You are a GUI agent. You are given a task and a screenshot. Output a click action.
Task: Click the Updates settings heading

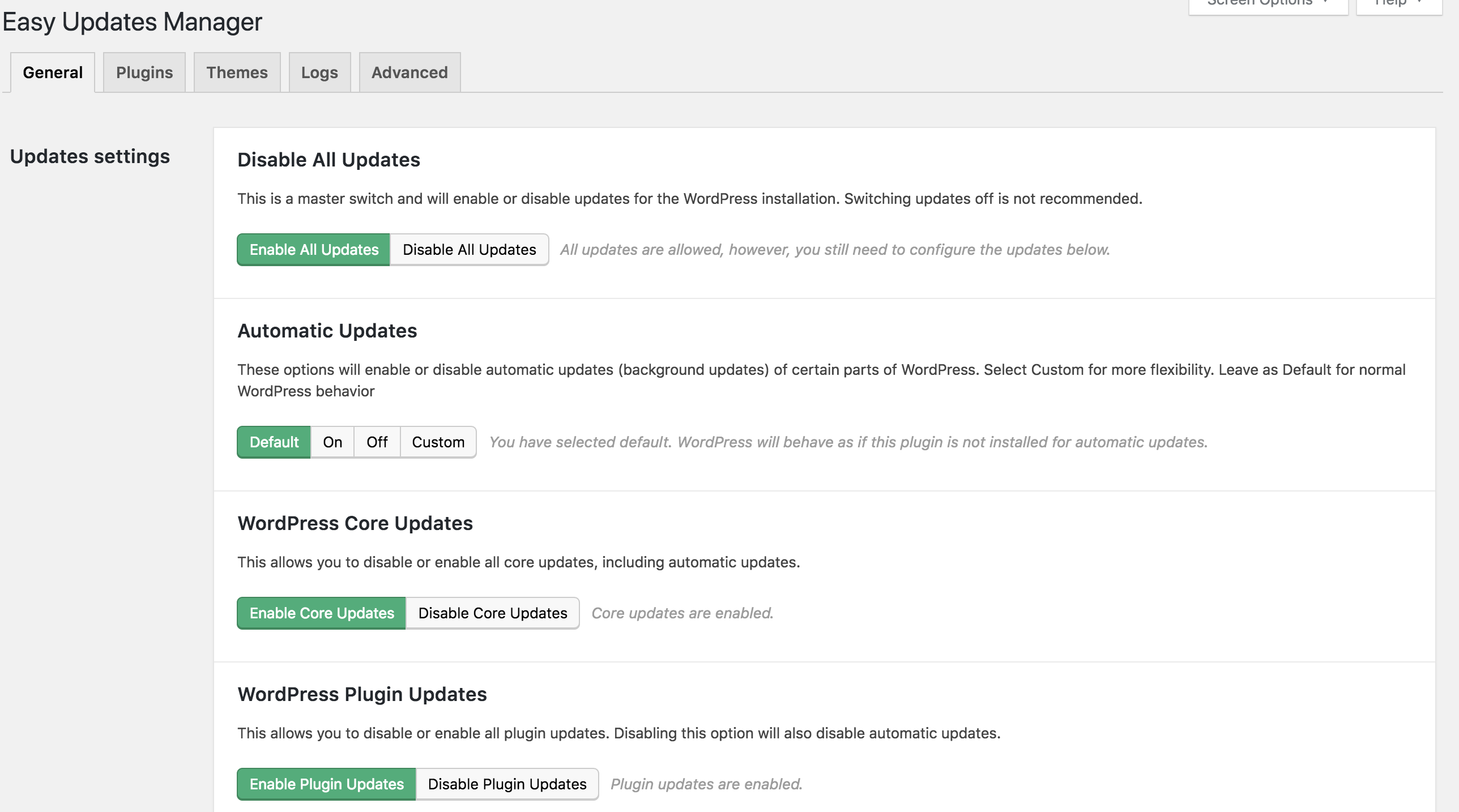[x=90, y=156]
